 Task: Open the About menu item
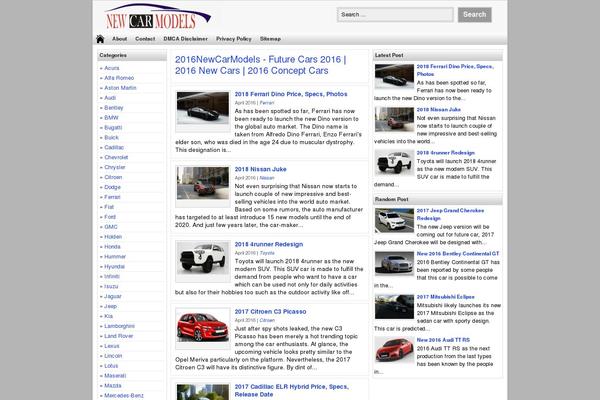pos(119,39)
